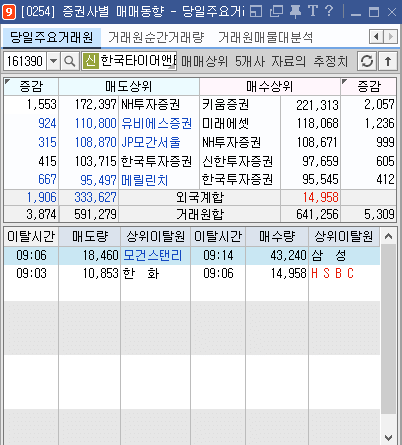Click the 221,313 키움증권 buy volume
Viewport: 402px width, 445px height.
point(317,105)
